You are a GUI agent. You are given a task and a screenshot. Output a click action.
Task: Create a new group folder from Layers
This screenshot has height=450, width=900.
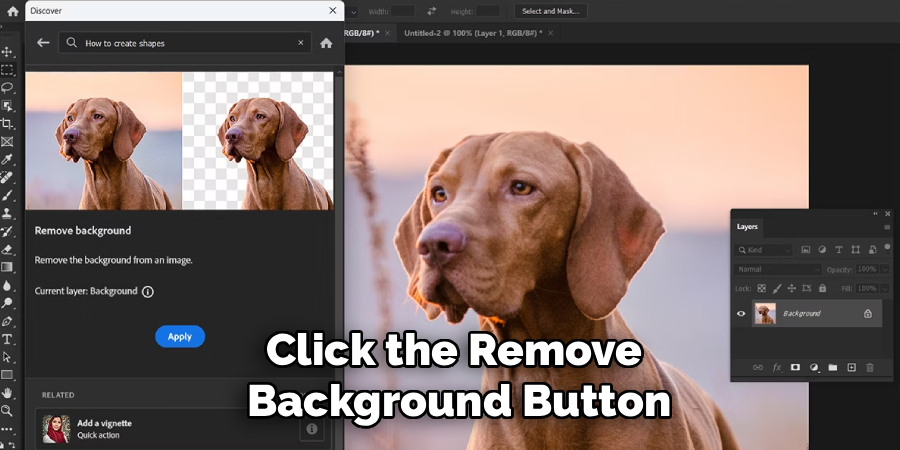833,367
